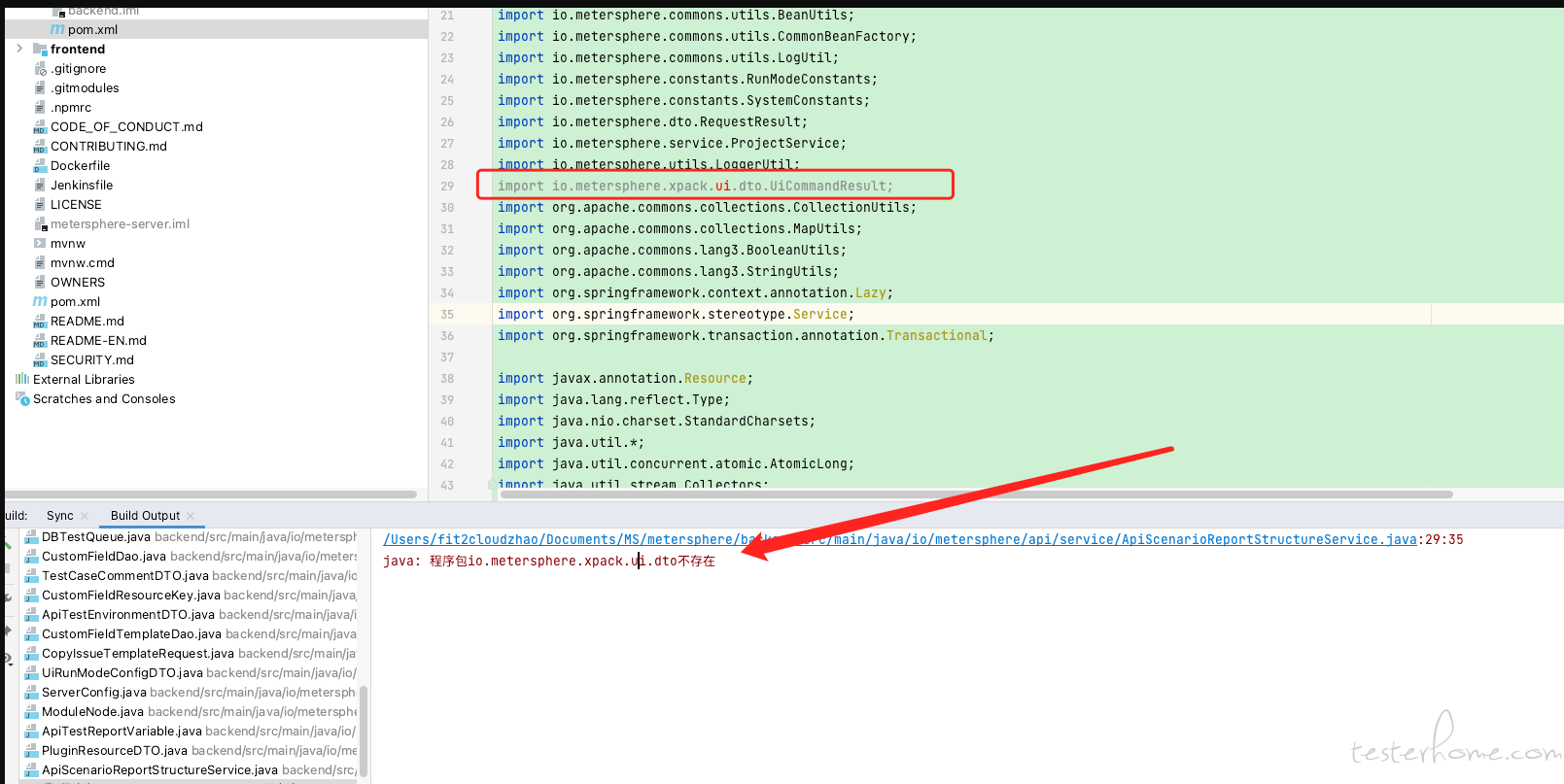
Task: Click the javax.annotation.Resource import line
Action: [625, 379]
